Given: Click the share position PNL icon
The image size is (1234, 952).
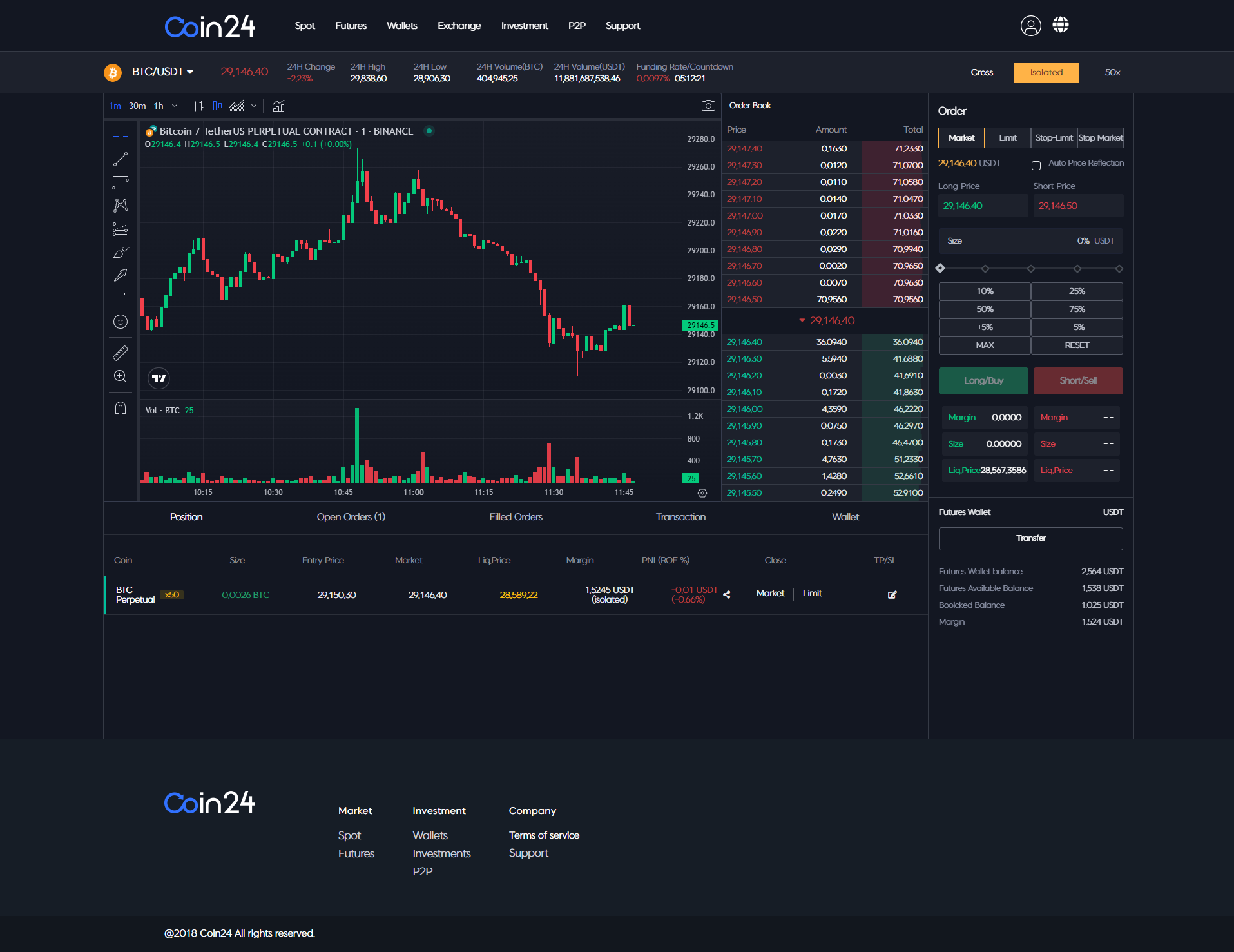Looking at the screenshot, I should [727, 595].
